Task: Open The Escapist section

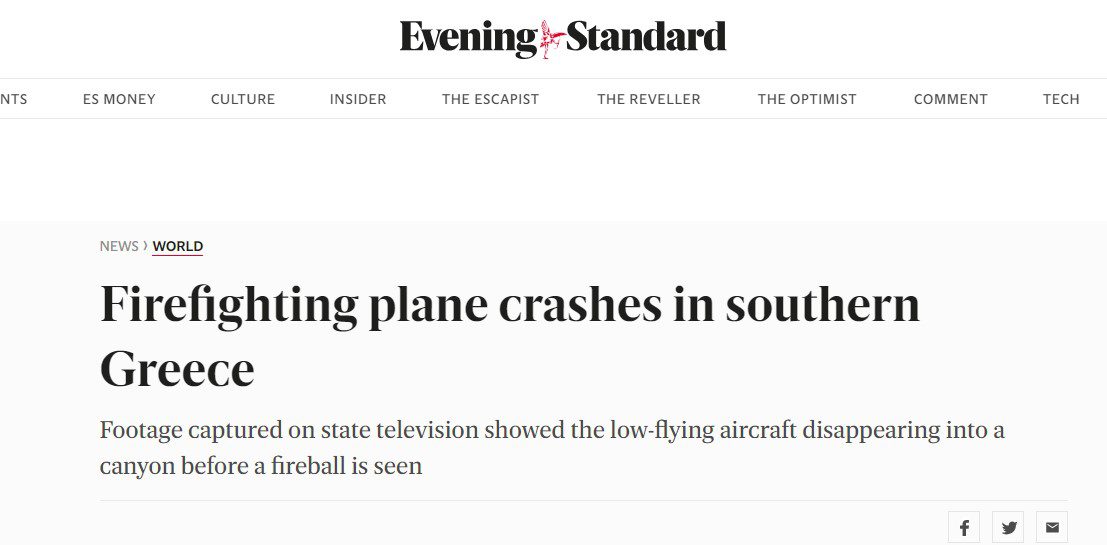Action: click(491, 100)
